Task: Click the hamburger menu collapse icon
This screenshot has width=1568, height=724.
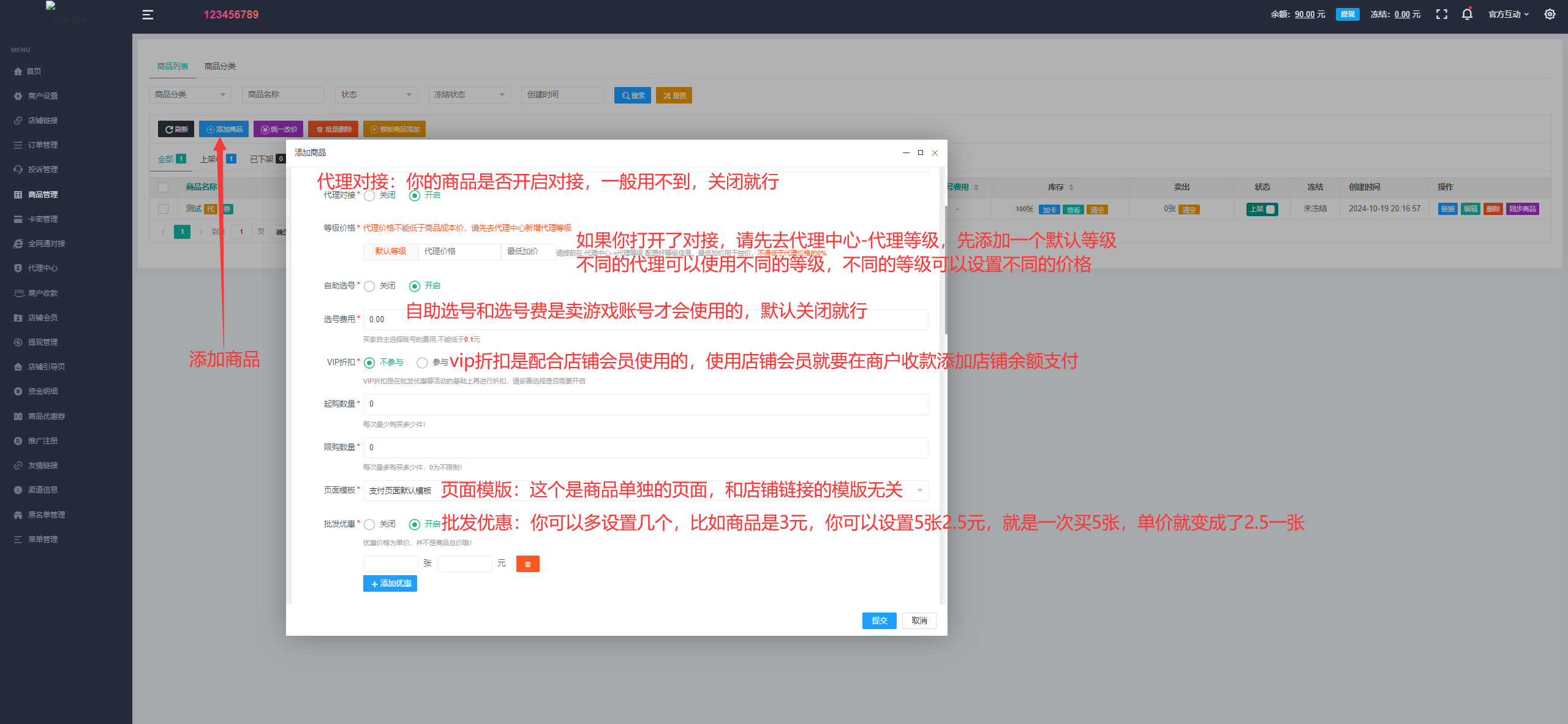Action: 148,15
